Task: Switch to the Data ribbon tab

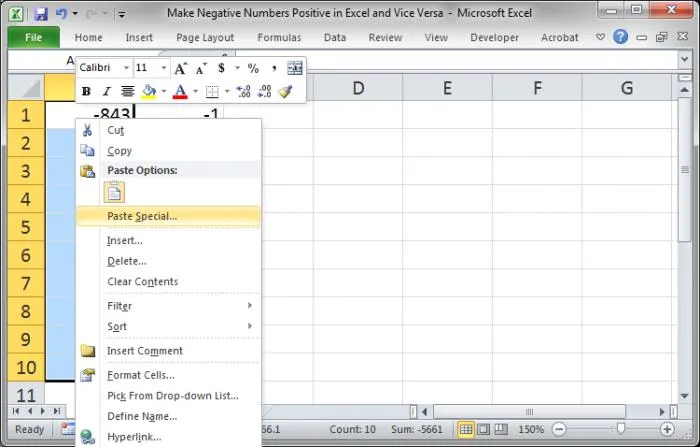Action: point(335,38)
